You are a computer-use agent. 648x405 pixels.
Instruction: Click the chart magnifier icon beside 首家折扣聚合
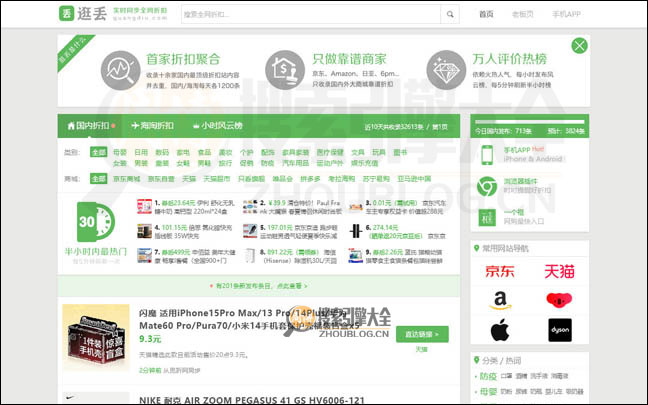[120, 70]
